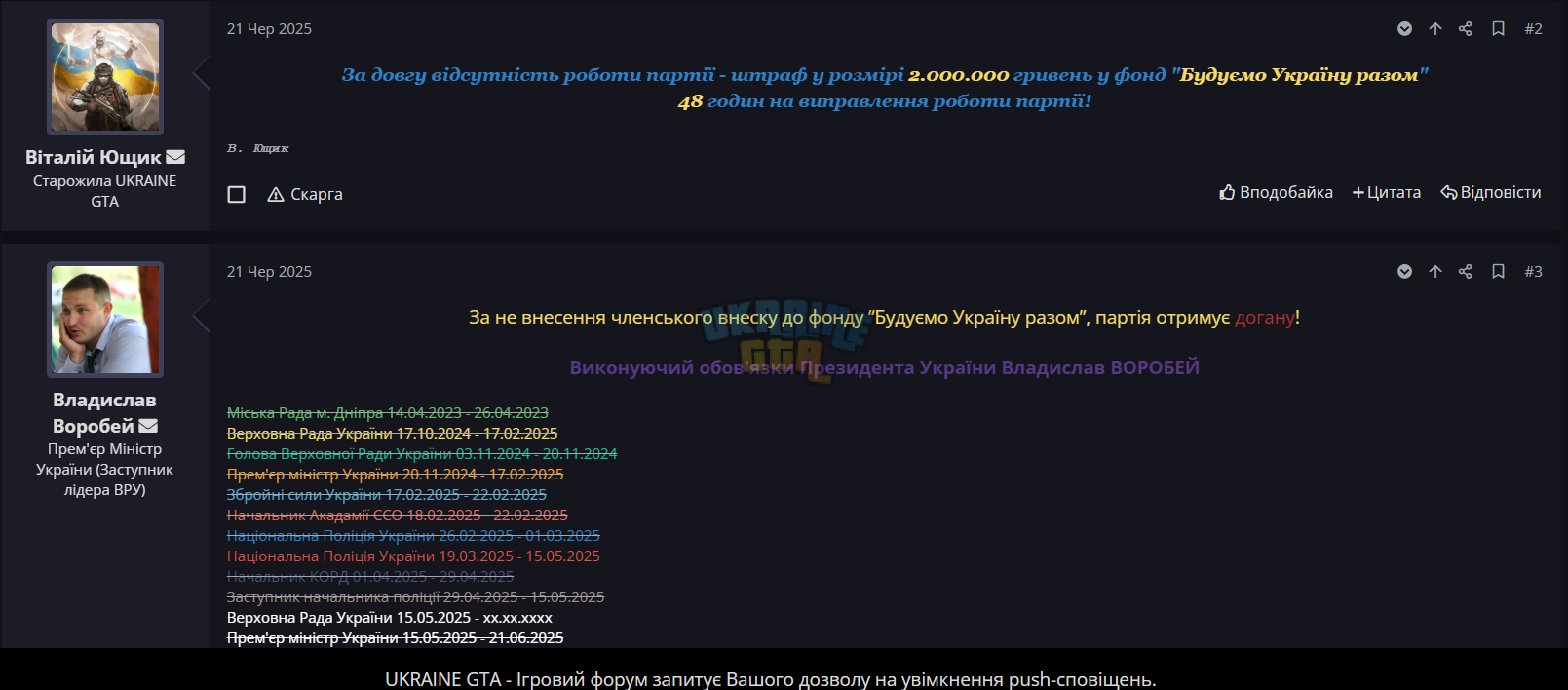Open post #2 options dropdown chevron
The image size is (1568, 690).
pyautogui.click(x=1404, y=29)
